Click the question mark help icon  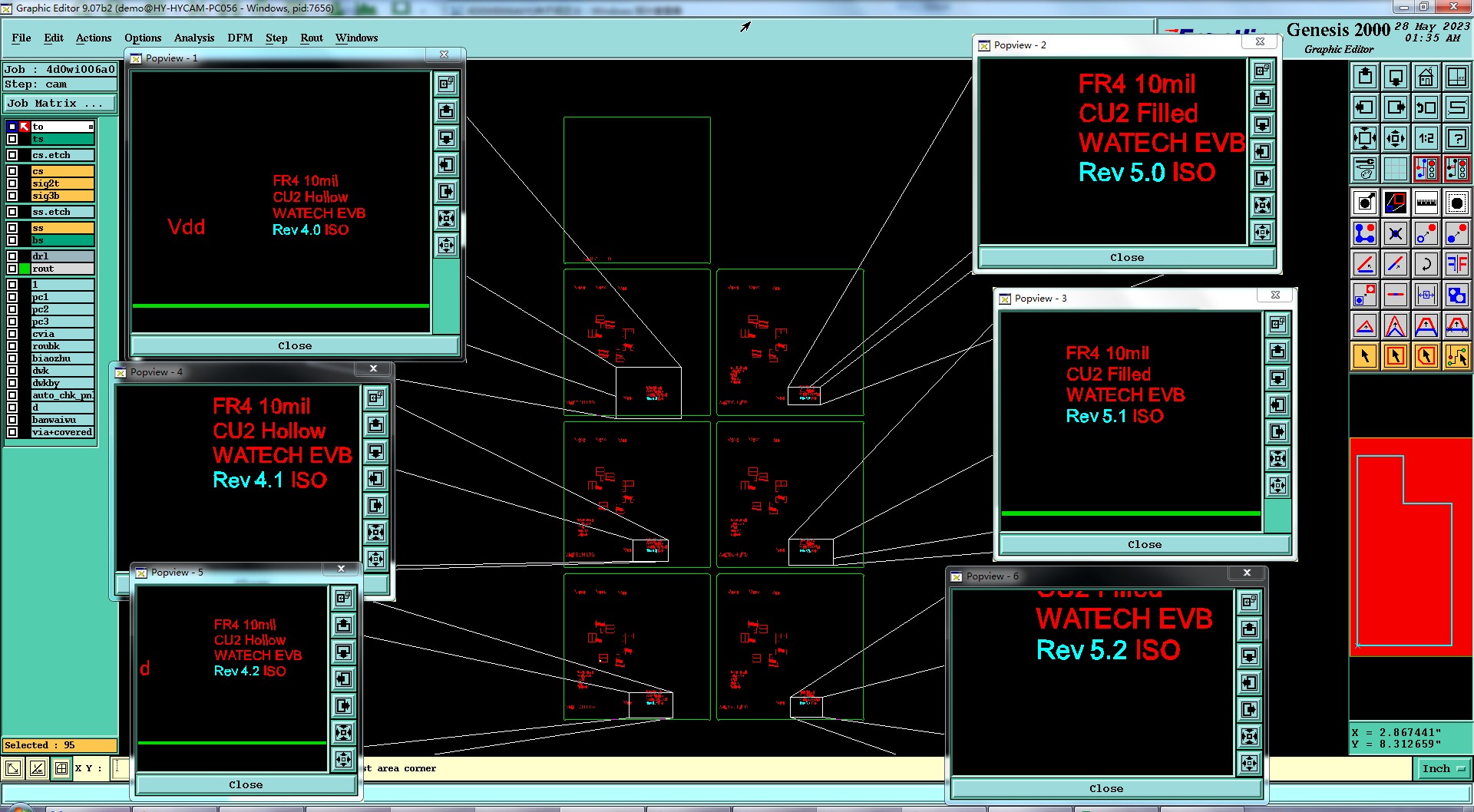click(1456, 138)
